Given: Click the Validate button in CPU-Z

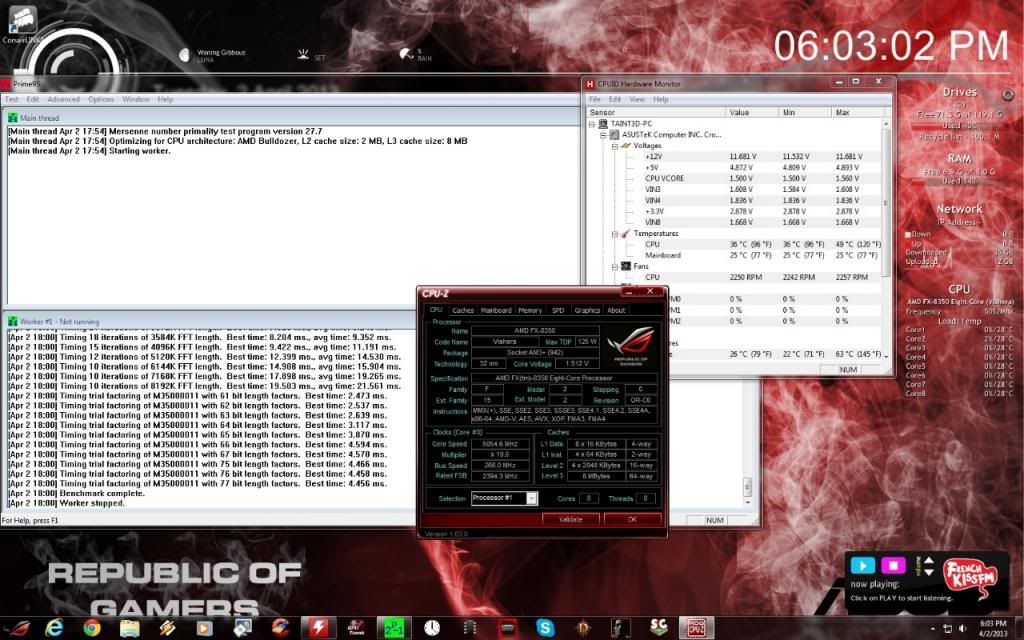Looking at the screenshot, I should pyautogui.click(x=570, y=519).
